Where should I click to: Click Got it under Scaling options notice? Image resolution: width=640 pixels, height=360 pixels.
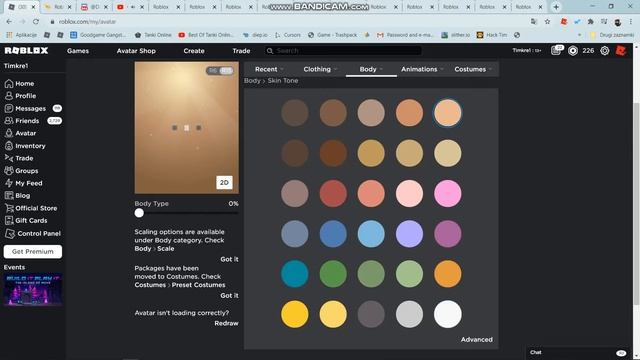click(229, 259)
